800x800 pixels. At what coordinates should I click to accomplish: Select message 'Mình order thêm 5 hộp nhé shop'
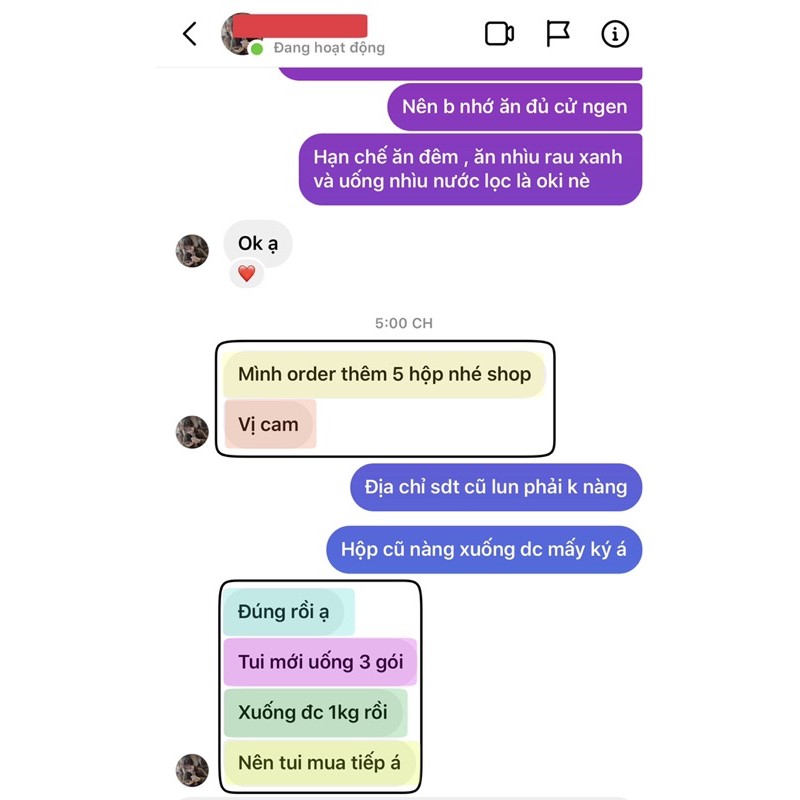tap(384, 374)
